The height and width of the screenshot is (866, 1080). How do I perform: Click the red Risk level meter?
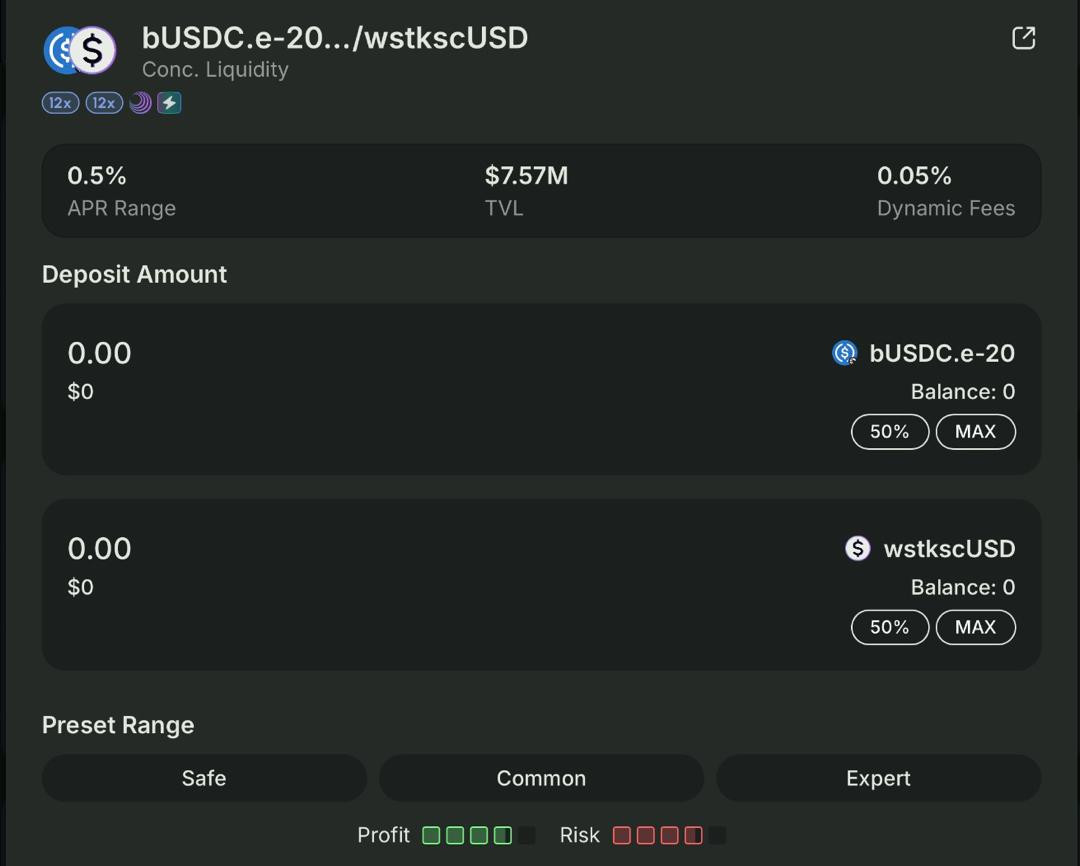point(669,835)
